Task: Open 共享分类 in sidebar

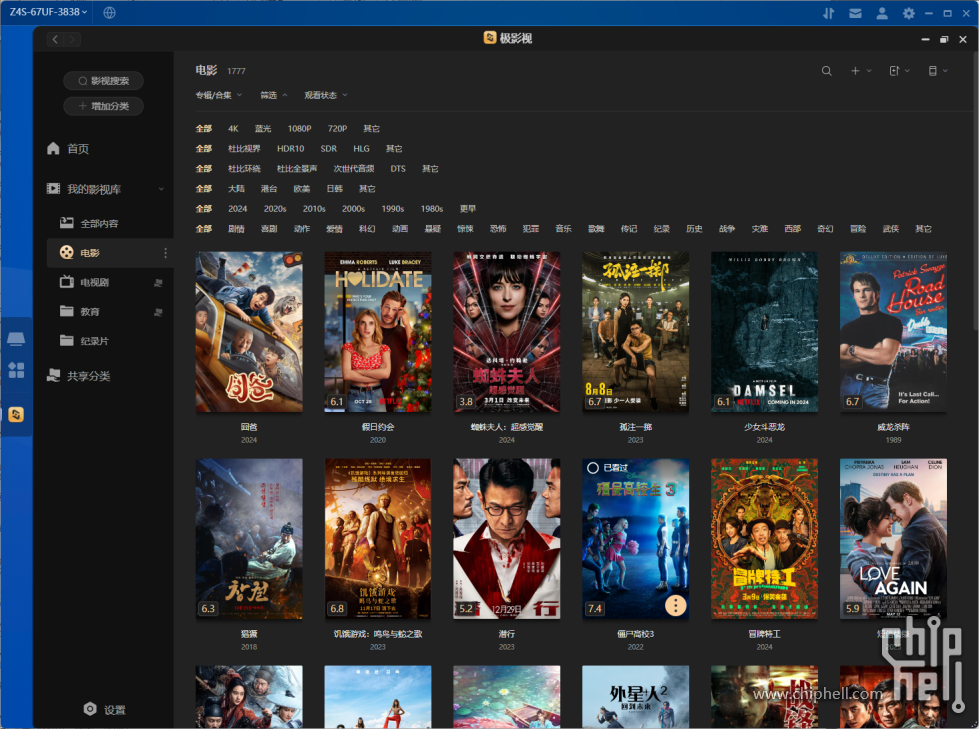Action: pyautogui.click(x=78, y=376)
